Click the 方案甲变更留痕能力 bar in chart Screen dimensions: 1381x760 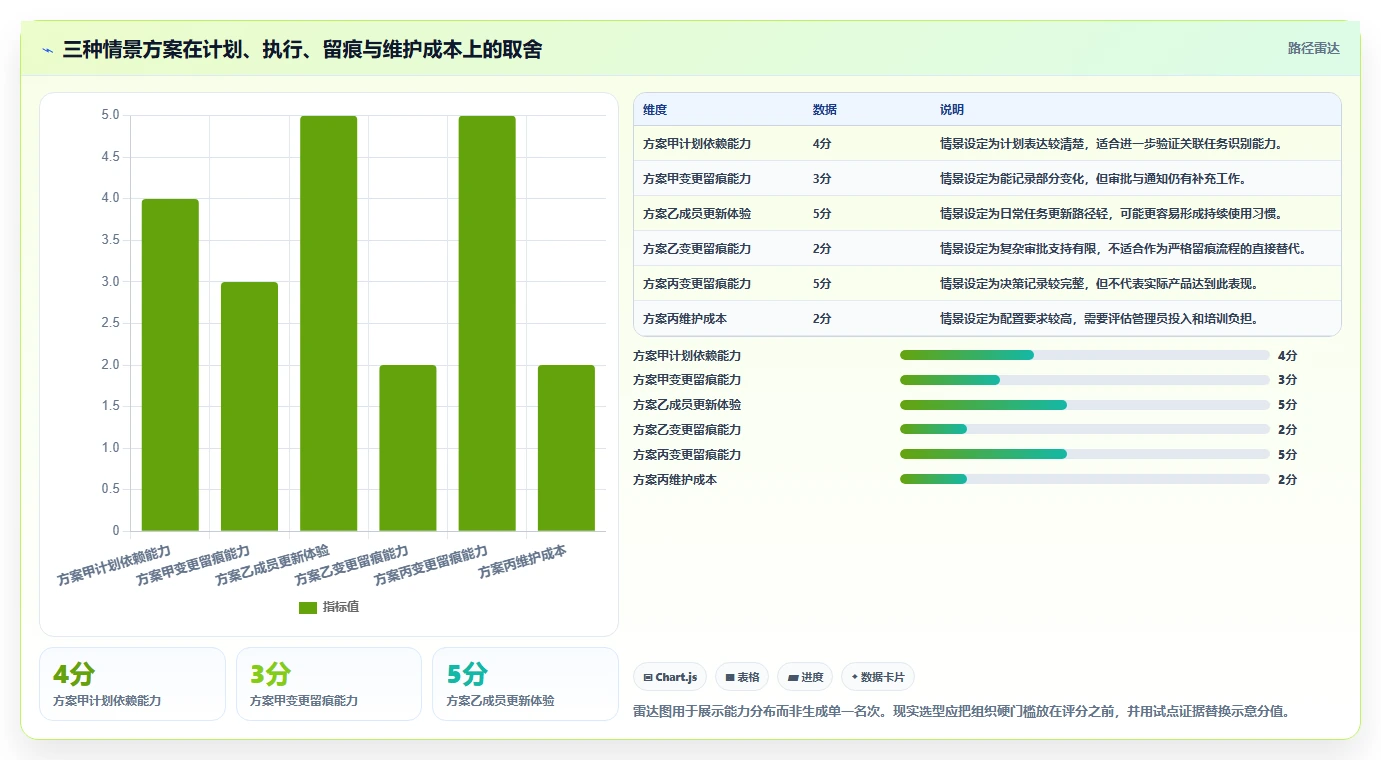(x=249, y=407)
